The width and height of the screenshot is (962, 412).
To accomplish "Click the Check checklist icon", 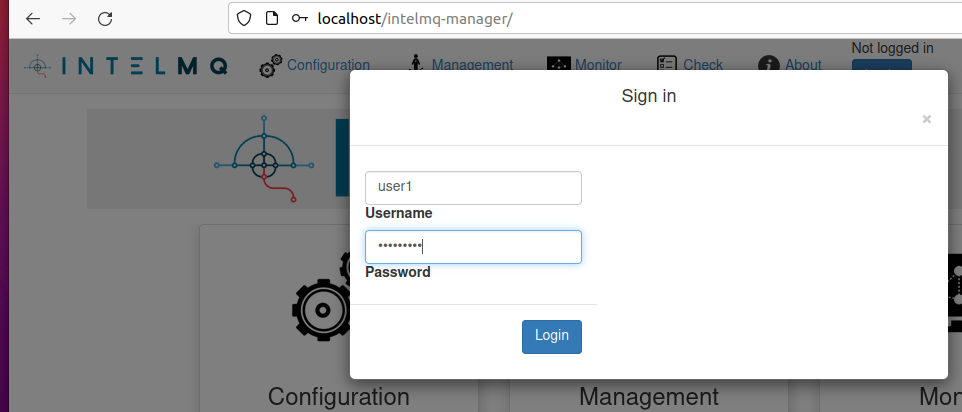I will click(x=667, y=64).
